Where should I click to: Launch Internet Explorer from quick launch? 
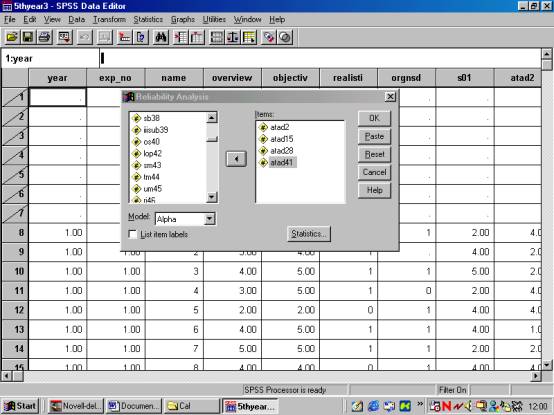[x=374, y=406]
